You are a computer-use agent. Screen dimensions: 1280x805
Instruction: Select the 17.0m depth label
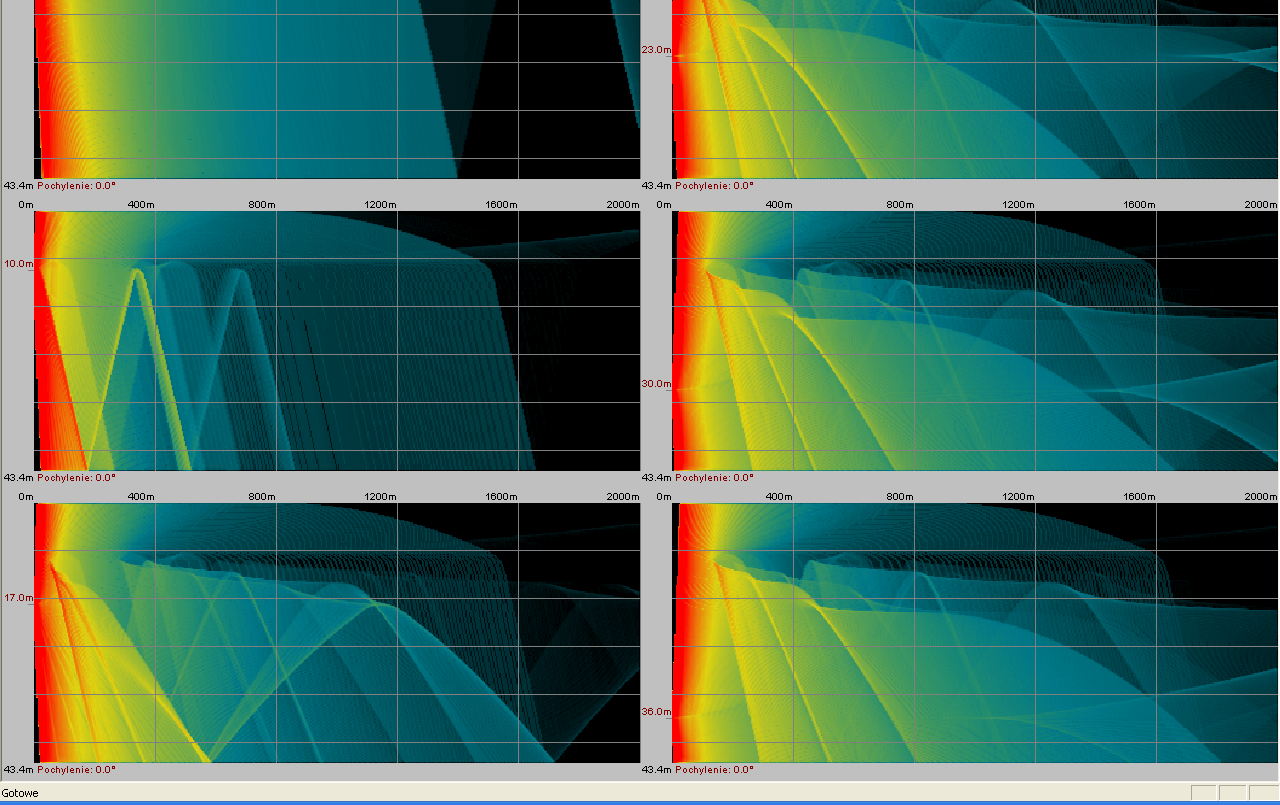18,598
